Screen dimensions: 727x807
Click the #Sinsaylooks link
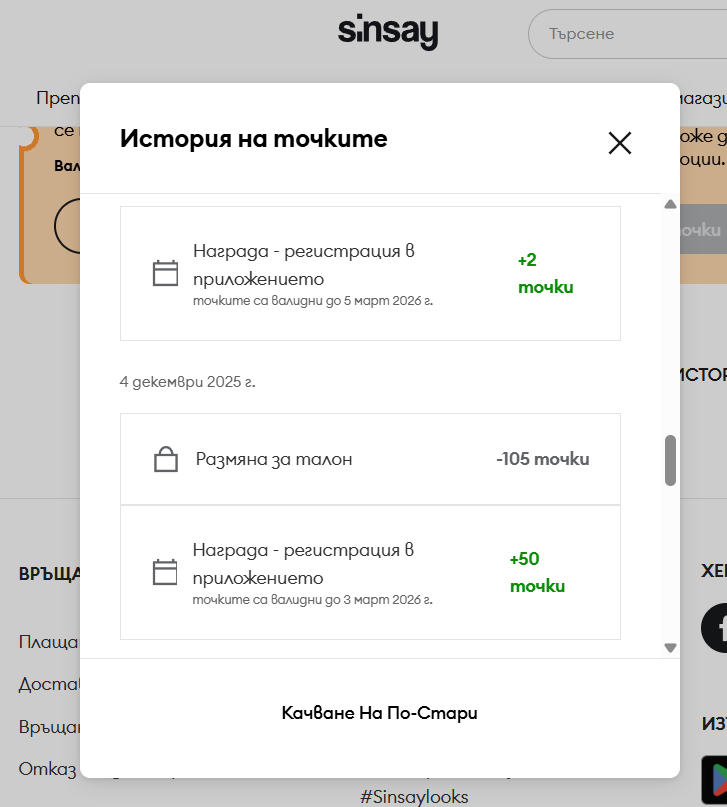(x=414, y=797)
